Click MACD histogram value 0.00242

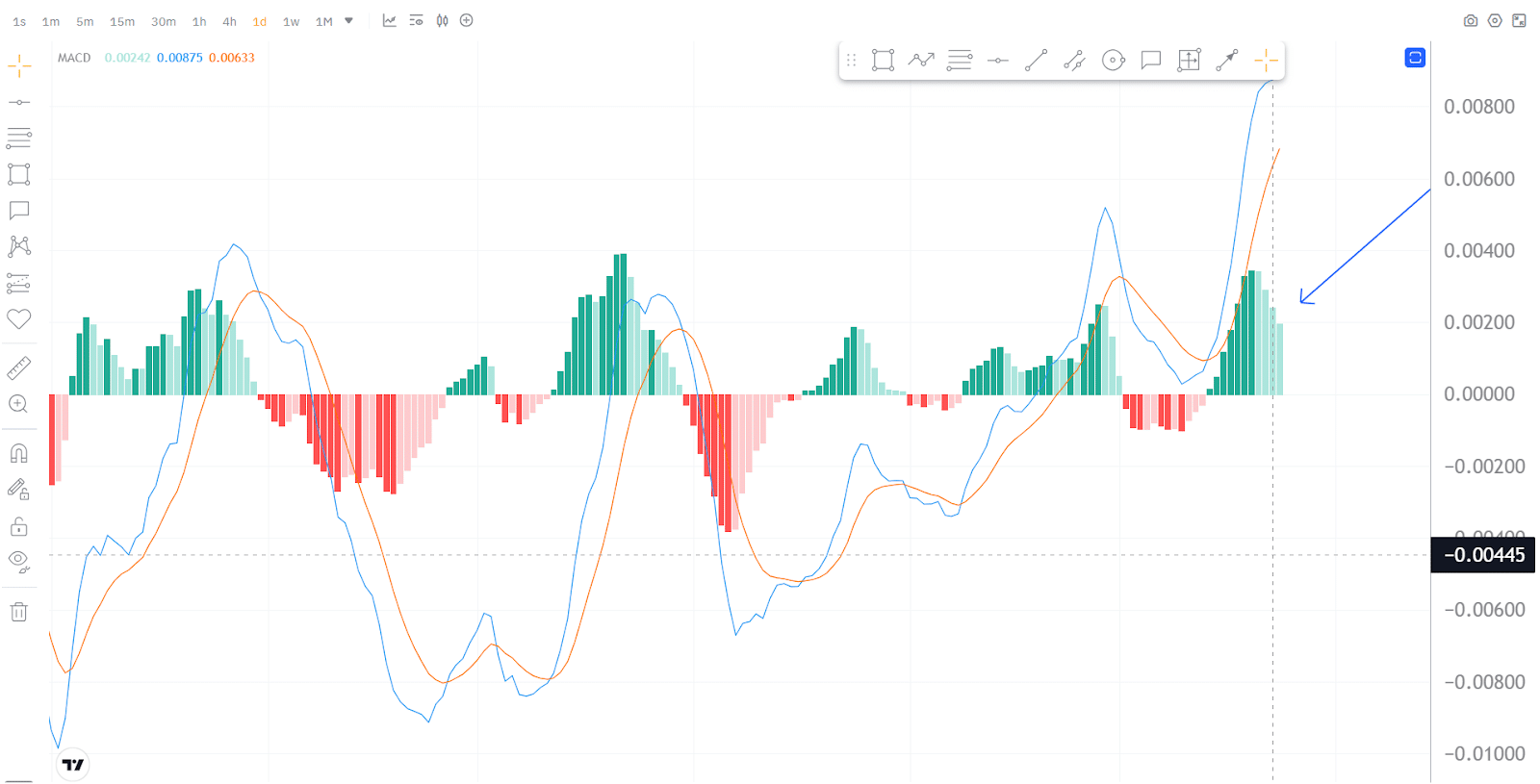point(127,58)
